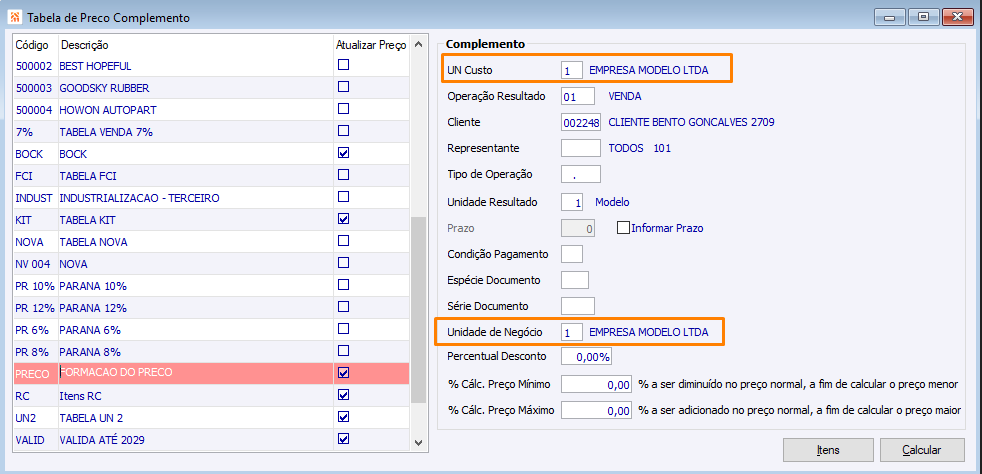
Task: Close the Tabela de Preco Complemento window
Action: [957, 17]
